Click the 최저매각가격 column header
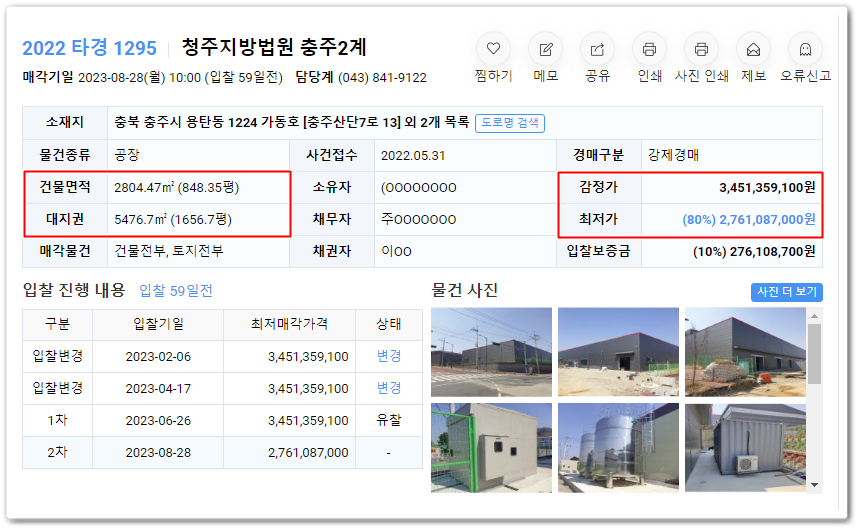Image resolution: width=860 pixels, height=531 pixels. pyautogui.click(x=289, y=324)
